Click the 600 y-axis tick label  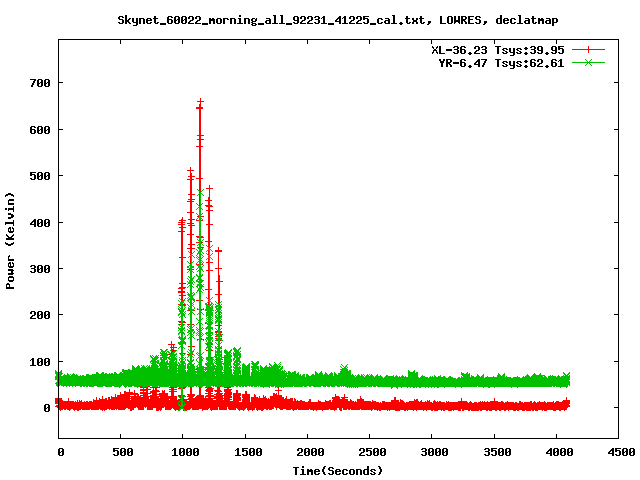point(40,130)
